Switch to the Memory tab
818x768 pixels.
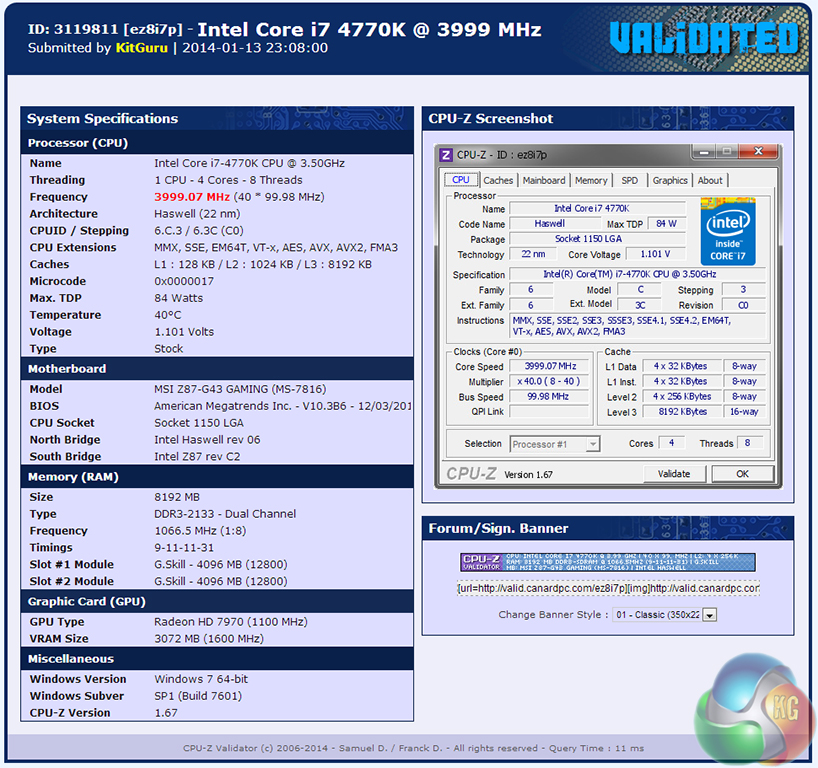point(591,181)
